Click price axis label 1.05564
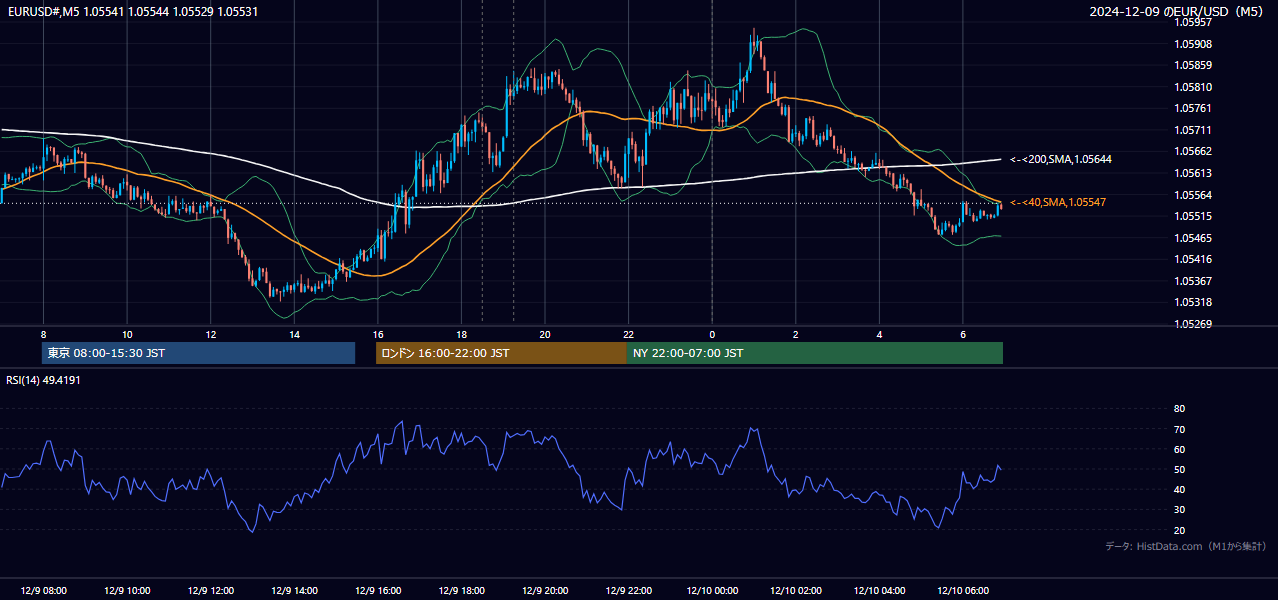The width and height of the screenshot is (1278, 600). coord(1193,195)
